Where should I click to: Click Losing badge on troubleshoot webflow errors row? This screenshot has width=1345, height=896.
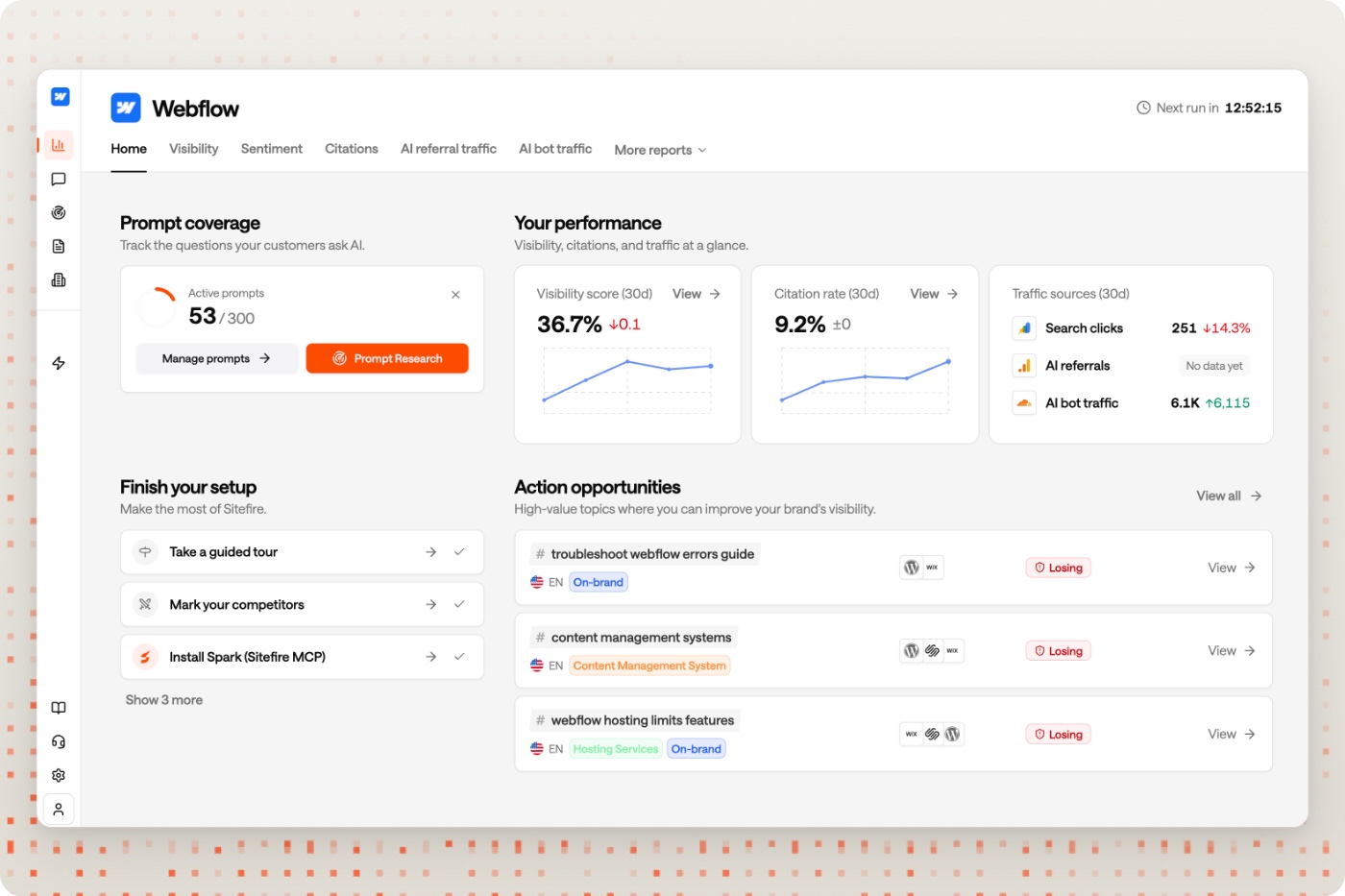coord(1059,568)
